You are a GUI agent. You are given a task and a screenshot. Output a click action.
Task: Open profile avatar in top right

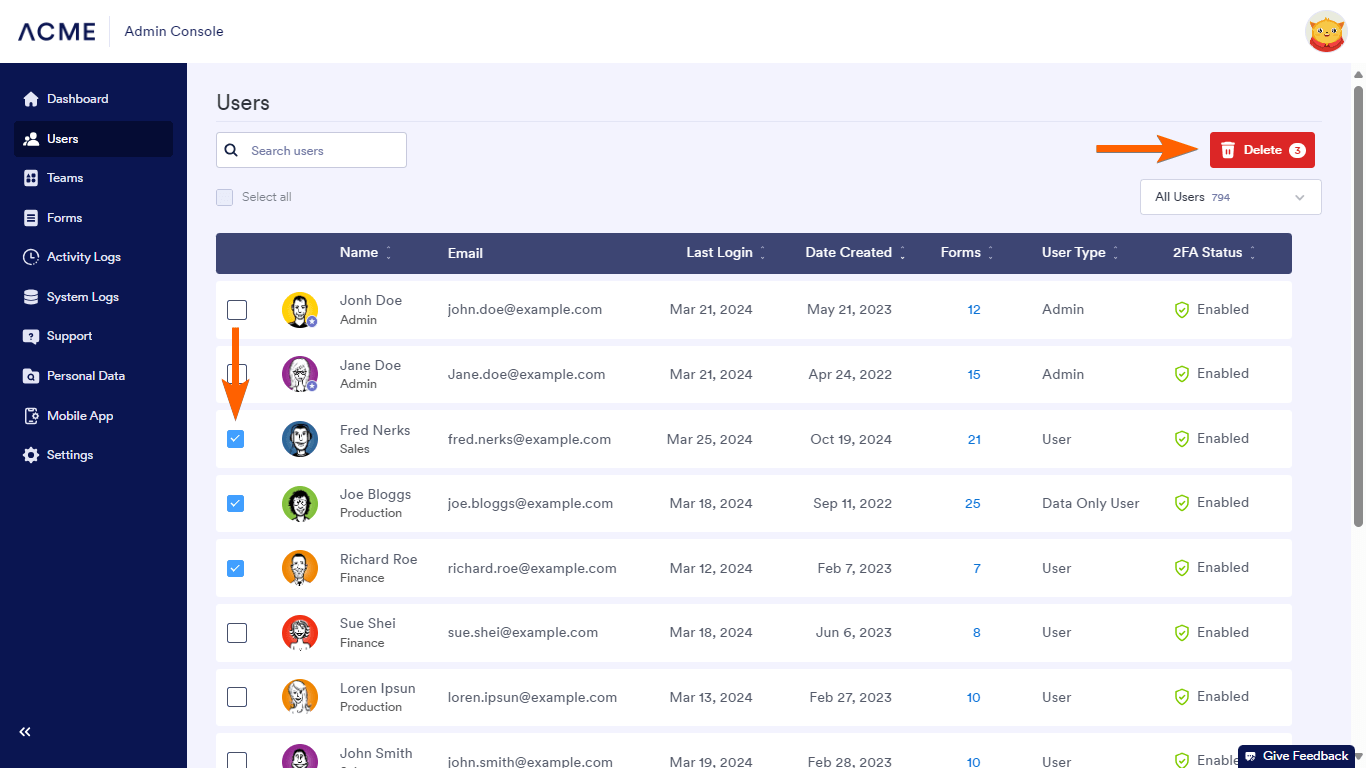(x=1326, y=32)
